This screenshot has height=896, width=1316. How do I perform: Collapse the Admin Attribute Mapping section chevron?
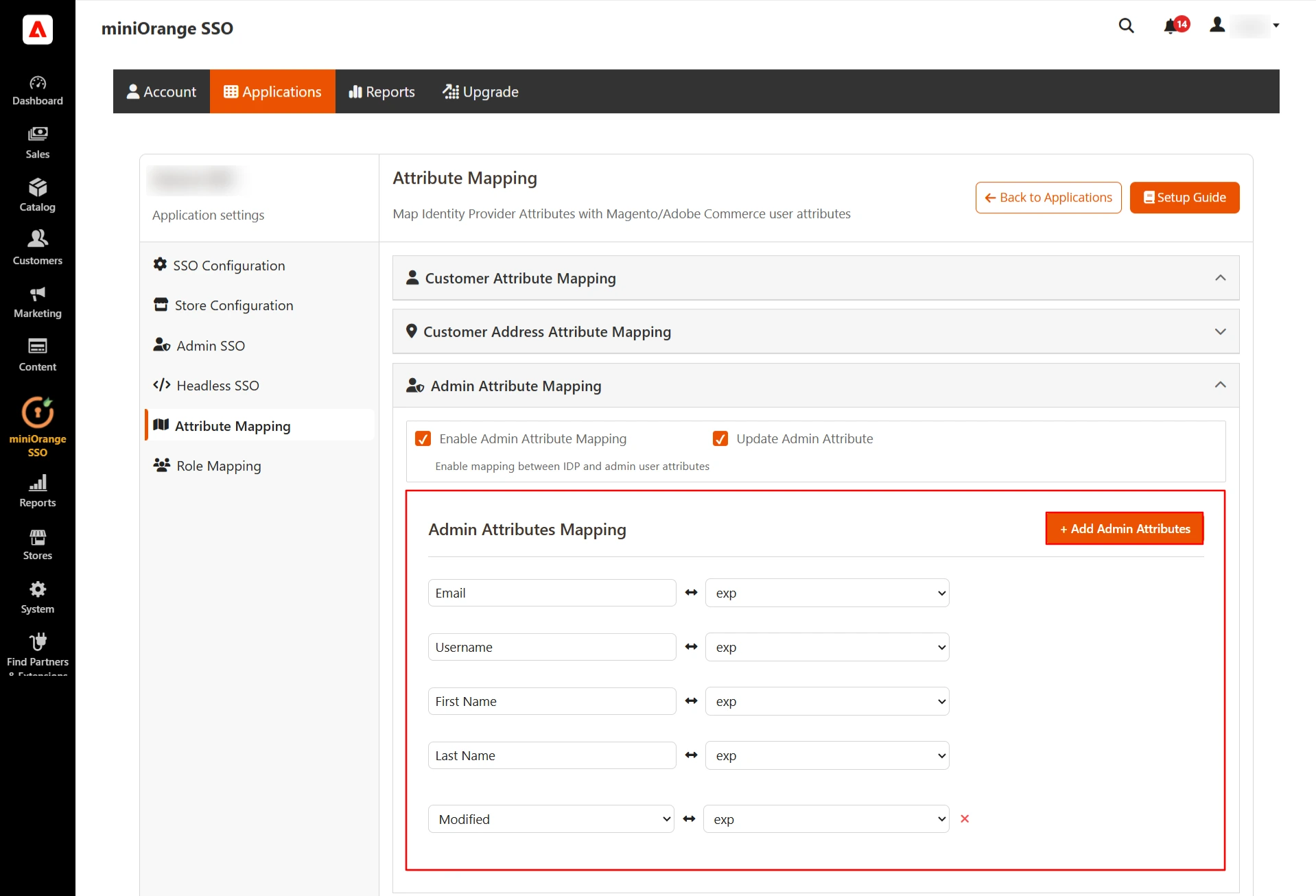click(1221, 385)
